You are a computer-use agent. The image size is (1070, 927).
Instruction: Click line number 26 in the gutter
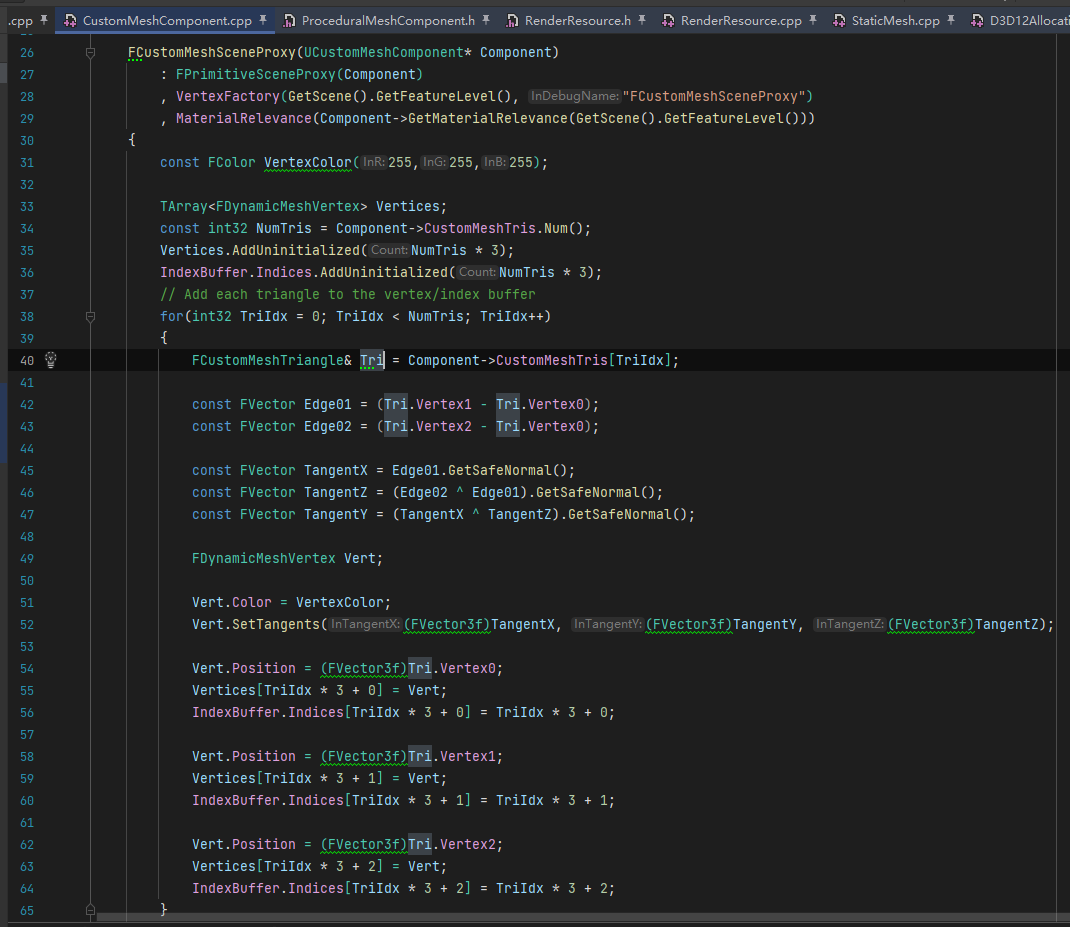pyautogui.click(x=27, y=53)
